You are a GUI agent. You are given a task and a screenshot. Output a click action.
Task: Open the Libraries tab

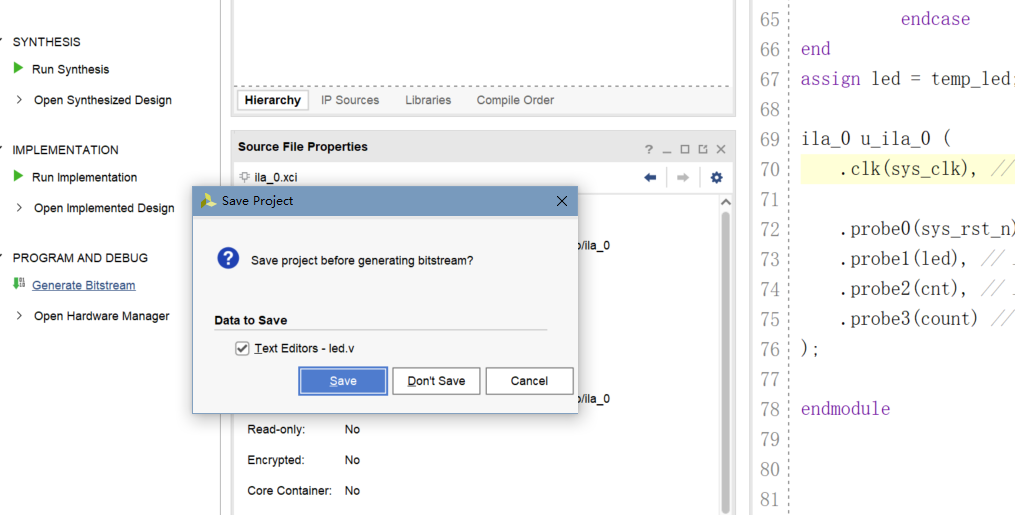pyautogui.click(x=428, y=100)
